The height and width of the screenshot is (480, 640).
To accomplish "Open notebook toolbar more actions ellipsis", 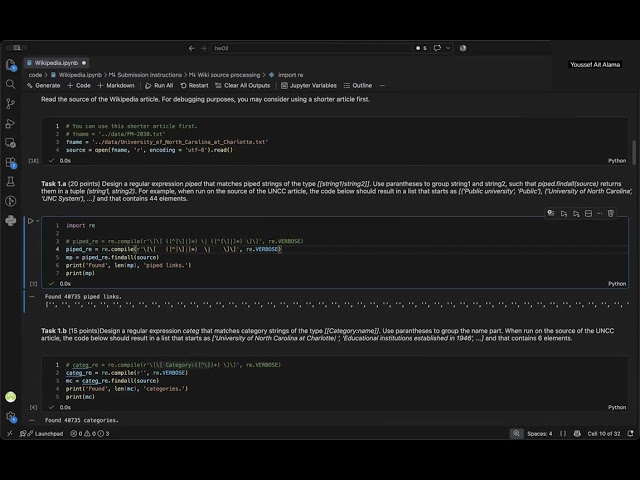I will [382, 85].
